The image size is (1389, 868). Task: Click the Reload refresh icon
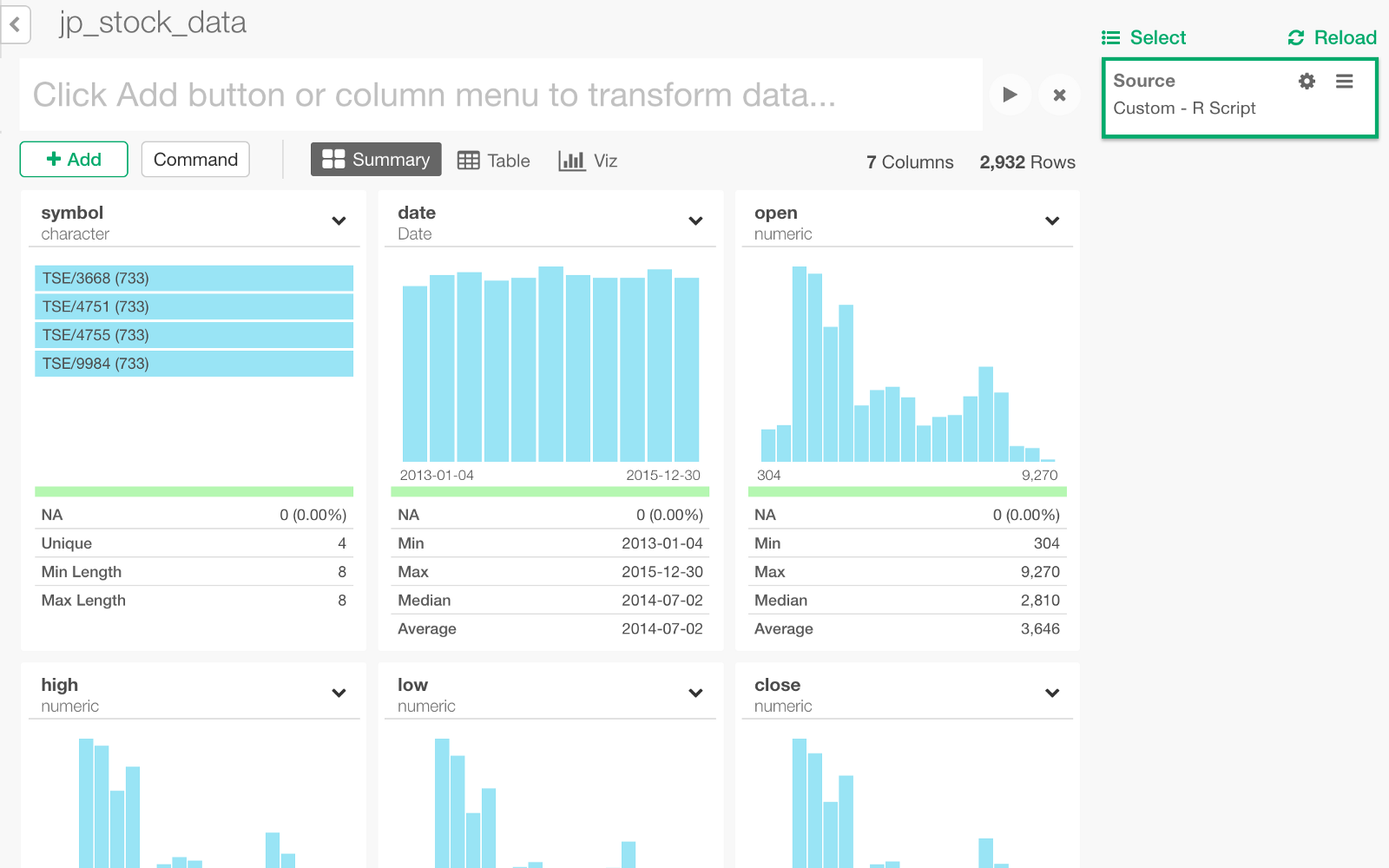1296,37
